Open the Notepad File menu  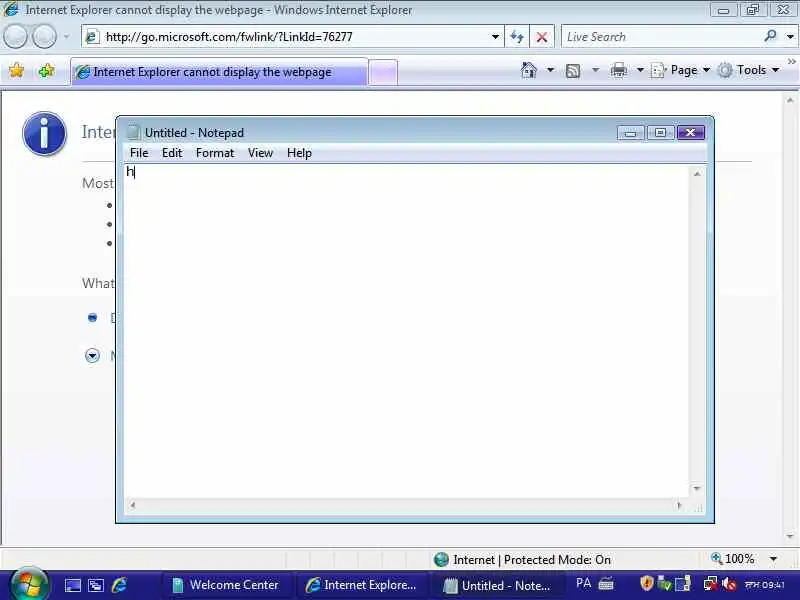pyautogui.click(x=139, y=153)
